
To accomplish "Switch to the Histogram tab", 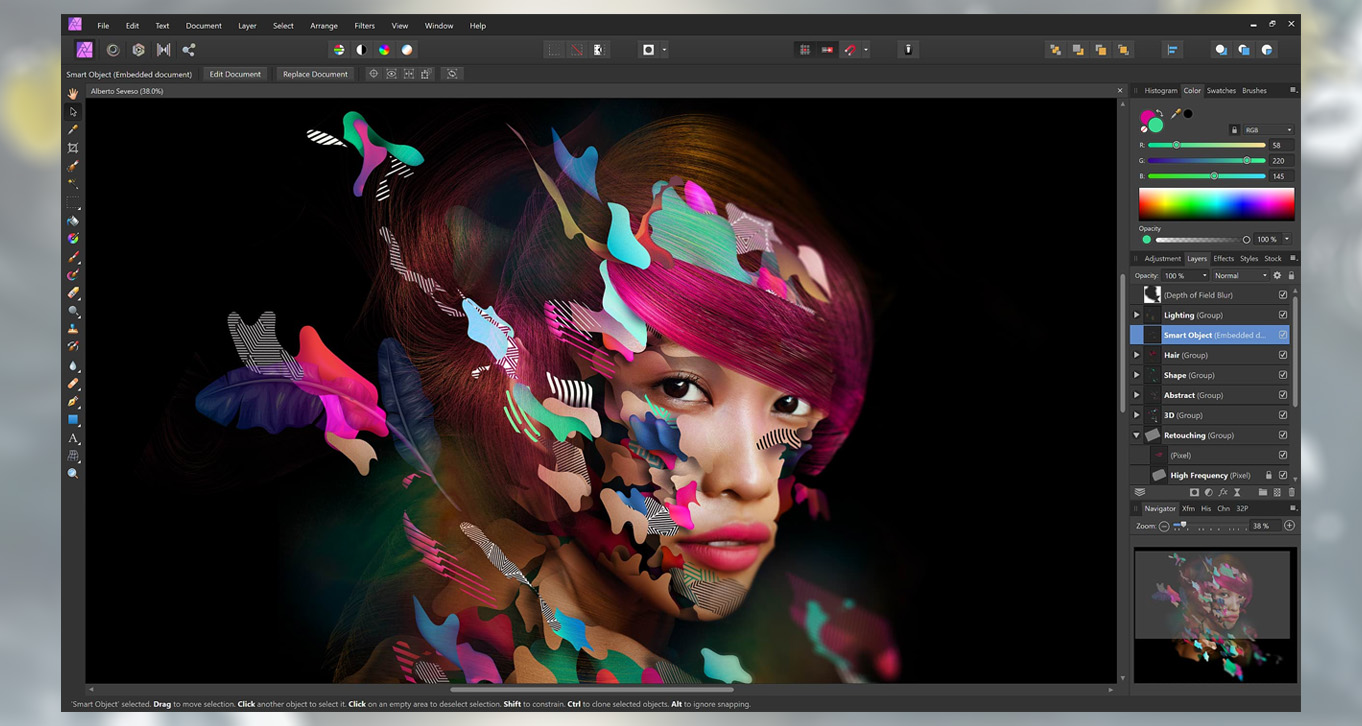I will pyautogui.click(x=1161, y=90).
